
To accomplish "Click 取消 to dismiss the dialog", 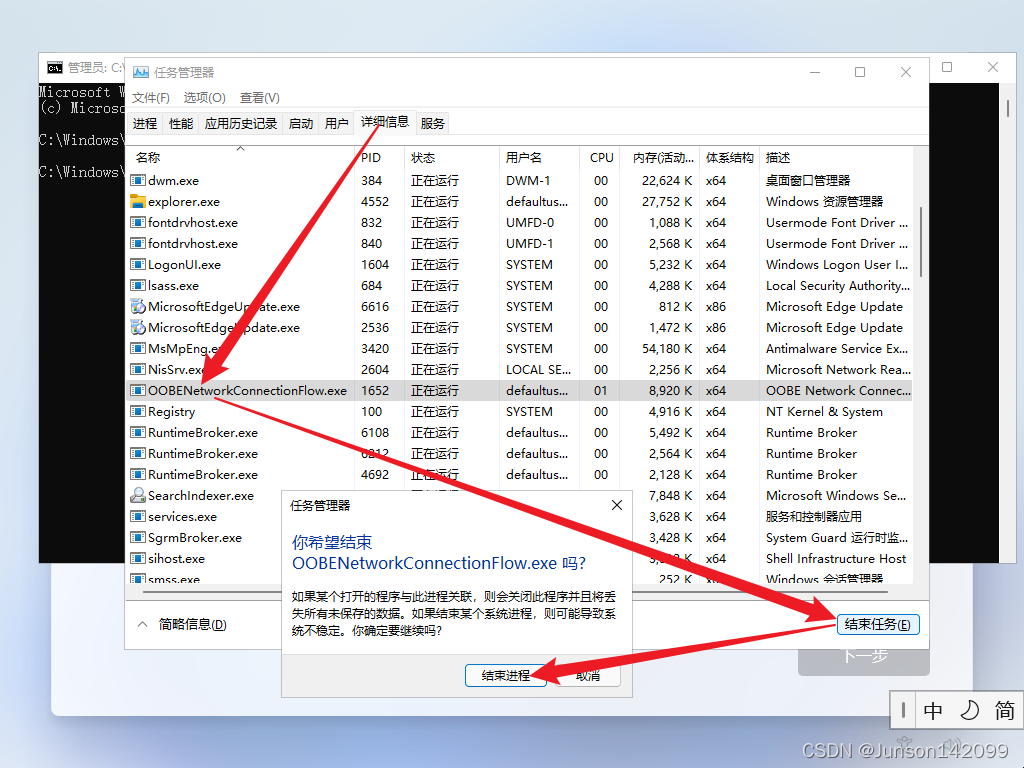I will pos(588,675).
